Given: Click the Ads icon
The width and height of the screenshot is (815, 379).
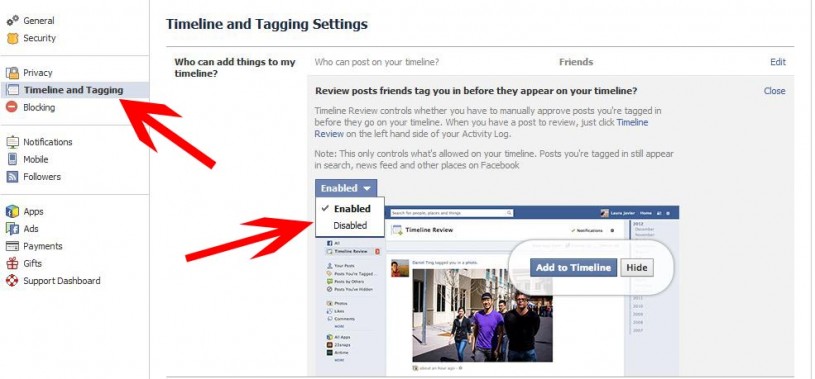Looking at the screenshot, I should (x=12, y=229).
